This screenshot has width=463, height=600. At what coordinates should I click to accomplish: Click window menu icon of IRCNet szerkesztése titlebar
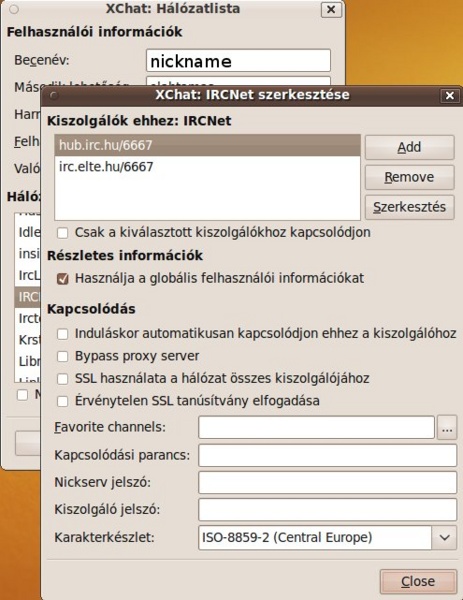tap(54, 95)
